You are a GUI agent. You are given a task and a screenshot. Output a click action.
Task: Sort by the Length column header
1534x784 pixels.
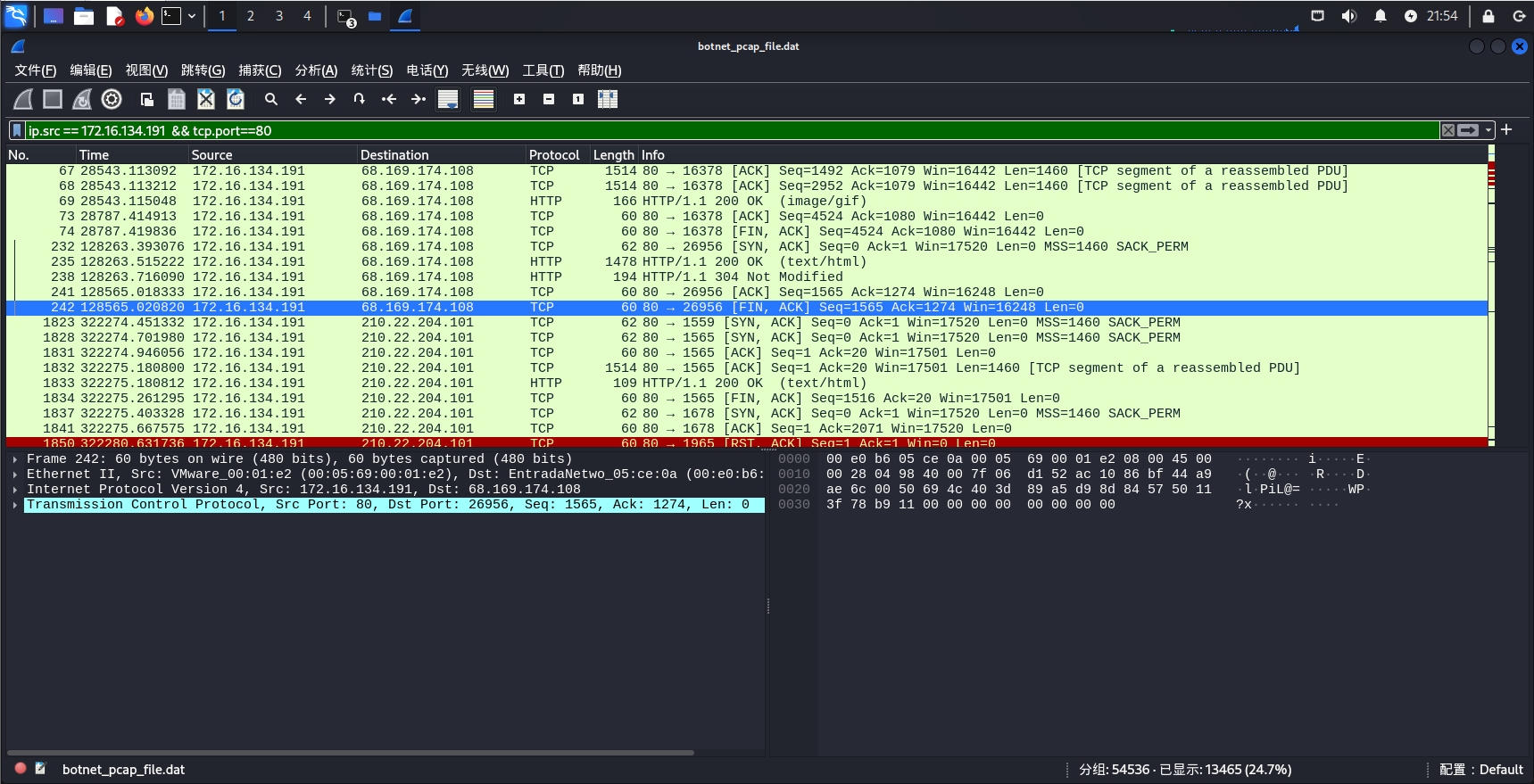614,154
